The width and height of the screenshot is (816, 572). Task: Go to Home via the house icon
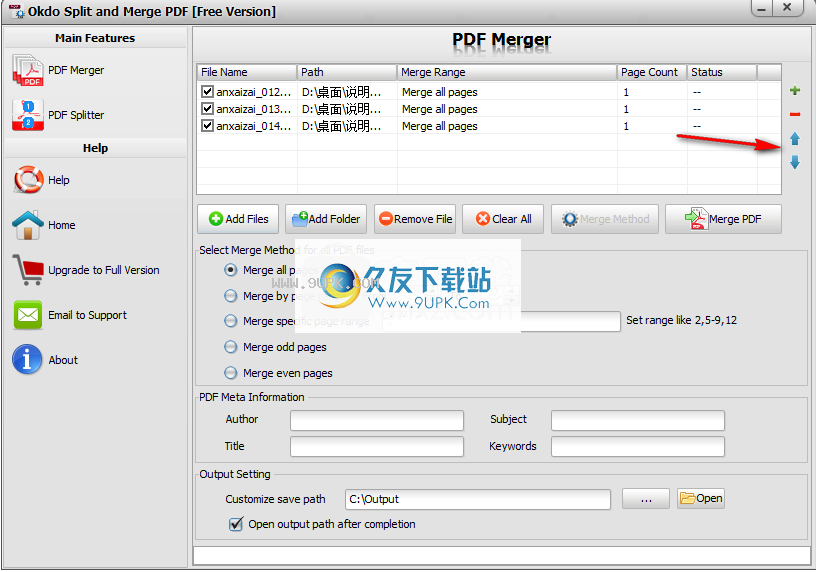[28, 225]
